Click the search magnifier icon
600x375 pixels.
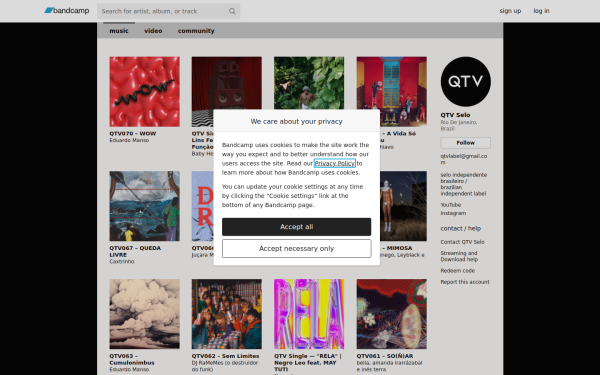pos(232,11)
